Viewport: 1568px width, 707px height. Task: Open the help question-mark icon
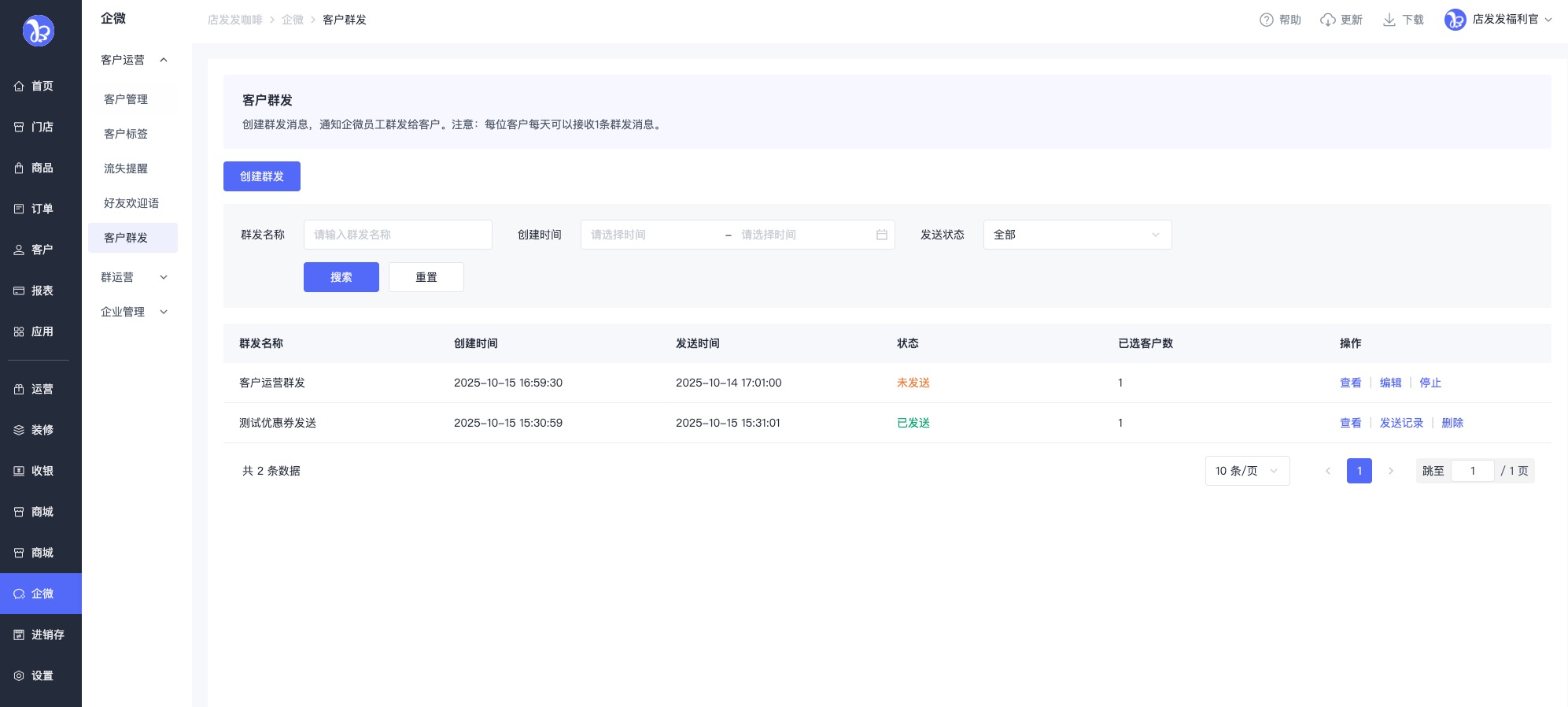pyautogui.click(x=1266, y=20)
